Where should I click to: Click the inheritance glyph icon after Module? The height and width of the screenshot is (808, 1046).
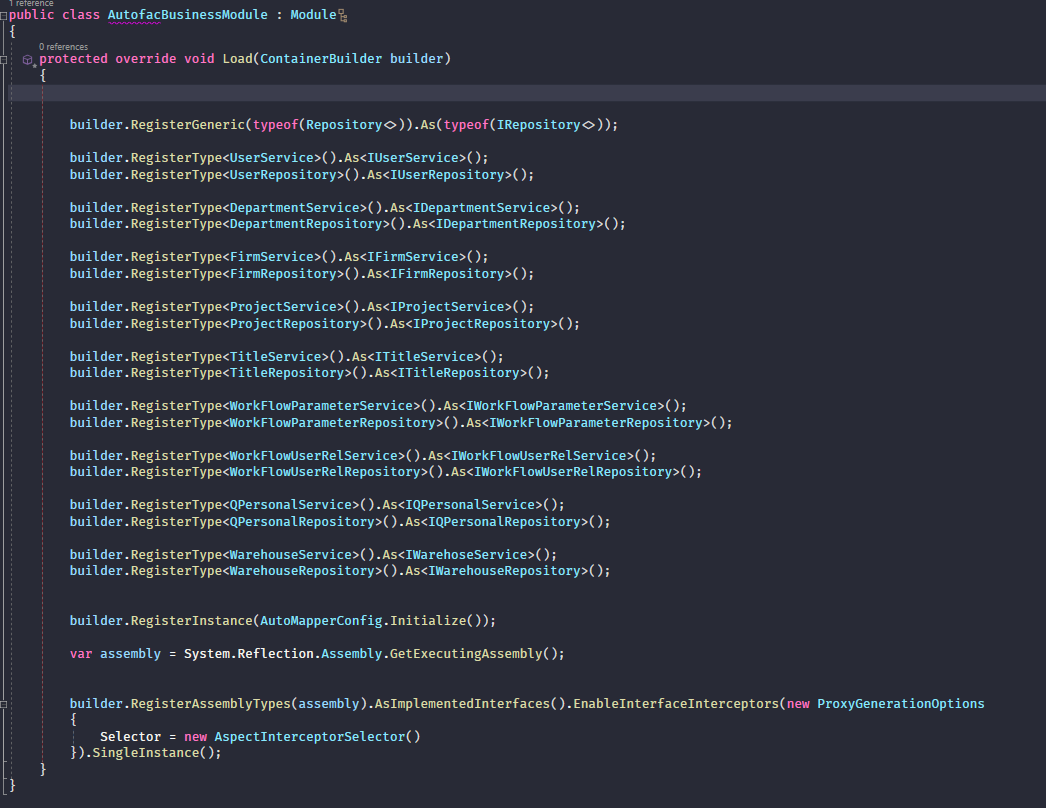click(x=343, y=16)
